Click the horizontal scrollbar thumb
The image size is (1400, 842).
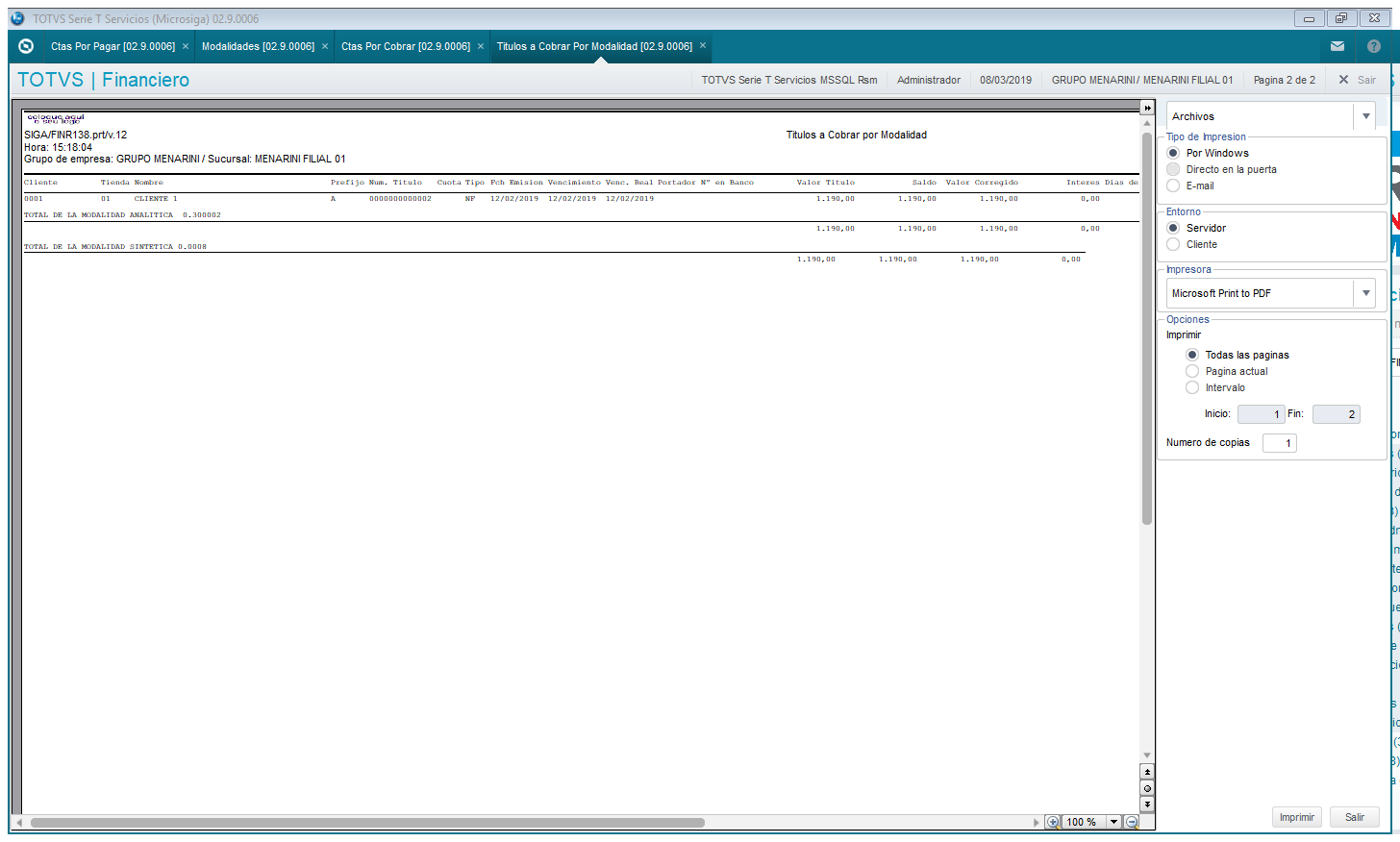[x=367, y=823]
